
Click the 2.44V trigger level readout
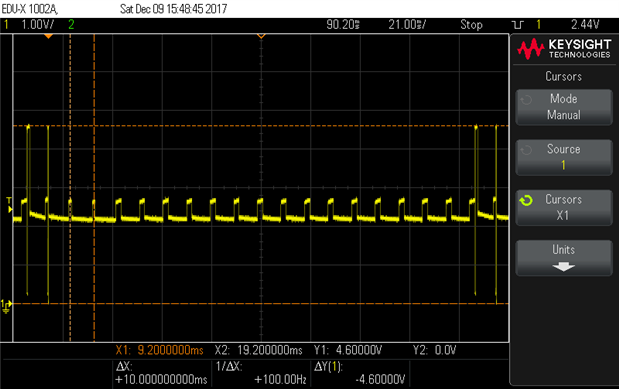pos(585,24)
